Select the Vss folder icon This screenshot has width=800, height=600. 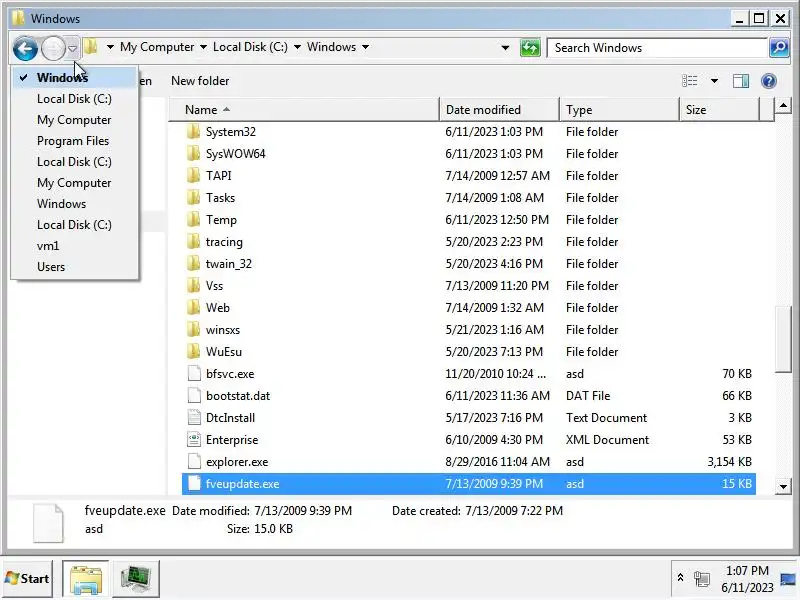[193, 286]
